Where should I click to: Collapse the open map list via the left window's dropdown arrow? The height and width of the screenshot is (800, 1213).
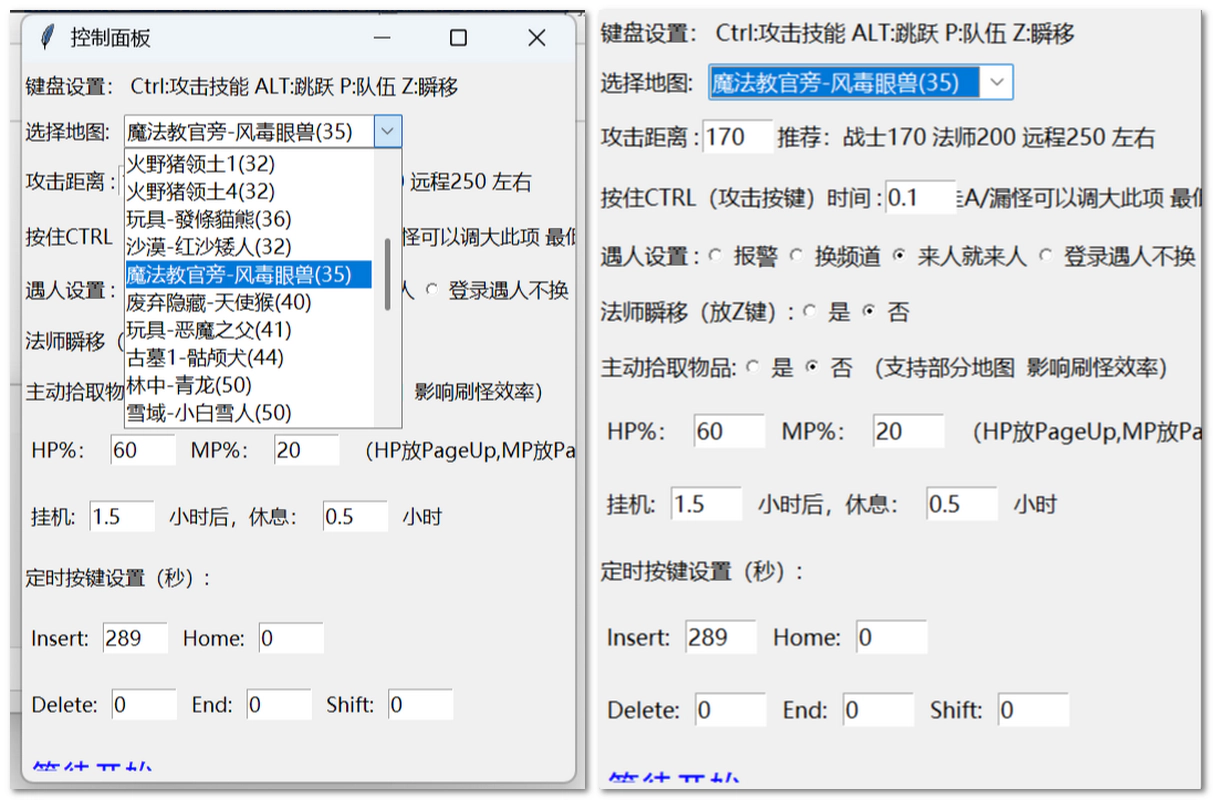[388, 131]
